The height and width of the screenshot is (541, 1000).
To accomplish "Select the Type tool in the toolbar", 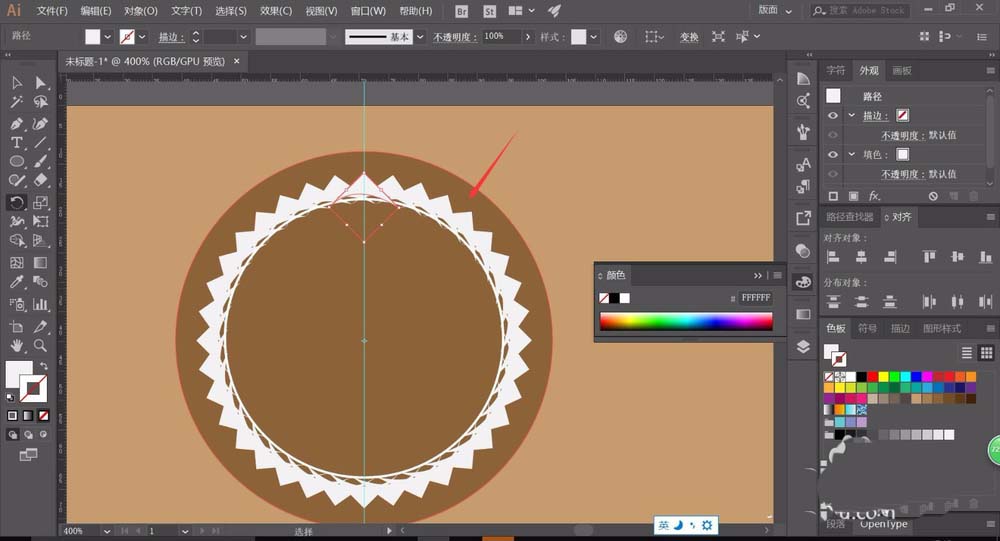I will 17,143.
